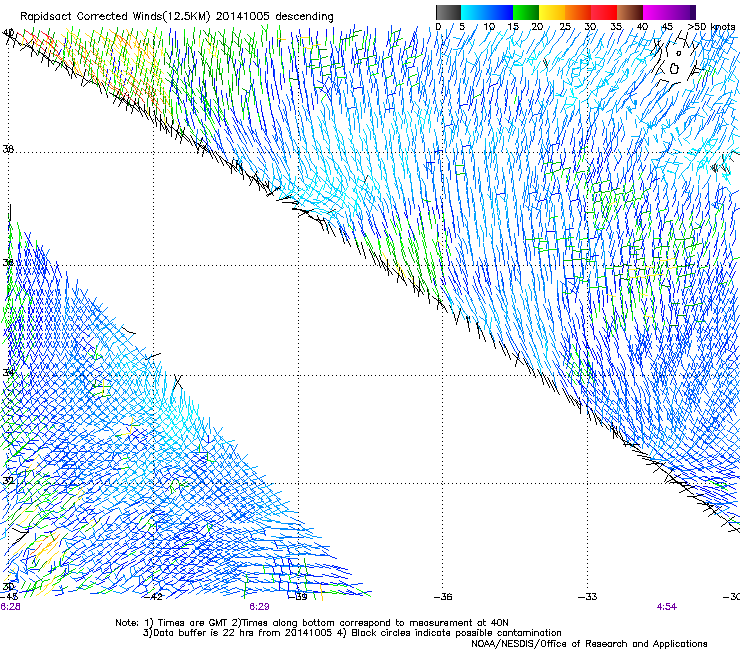Click the '35' legend scale label
740x650 pixels.
coord(616,27)
